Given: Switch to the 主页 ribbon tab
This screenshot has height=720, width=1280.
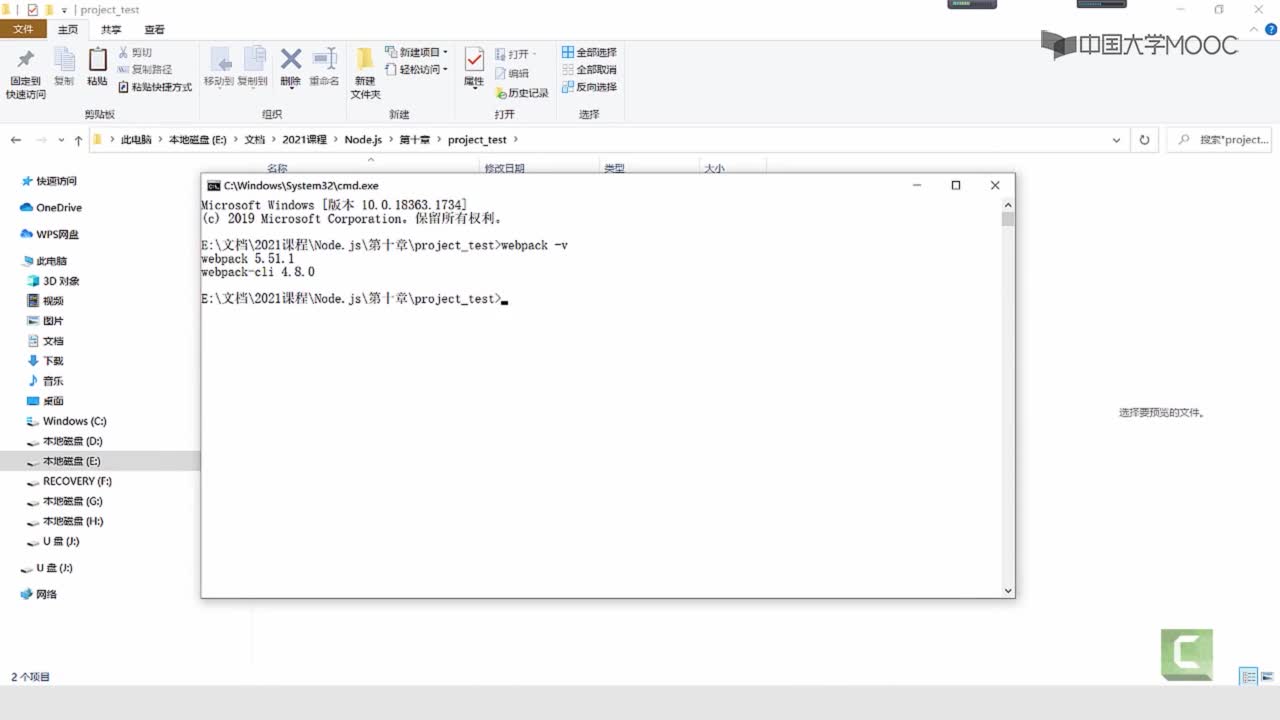Looking at the screenshot, I should (68, 30).
